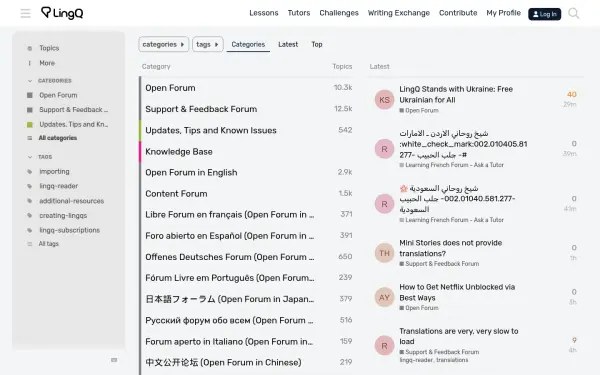
Task: Click the keyboard shortcuts icon in sidebar footer
Action: click(114, 360)
